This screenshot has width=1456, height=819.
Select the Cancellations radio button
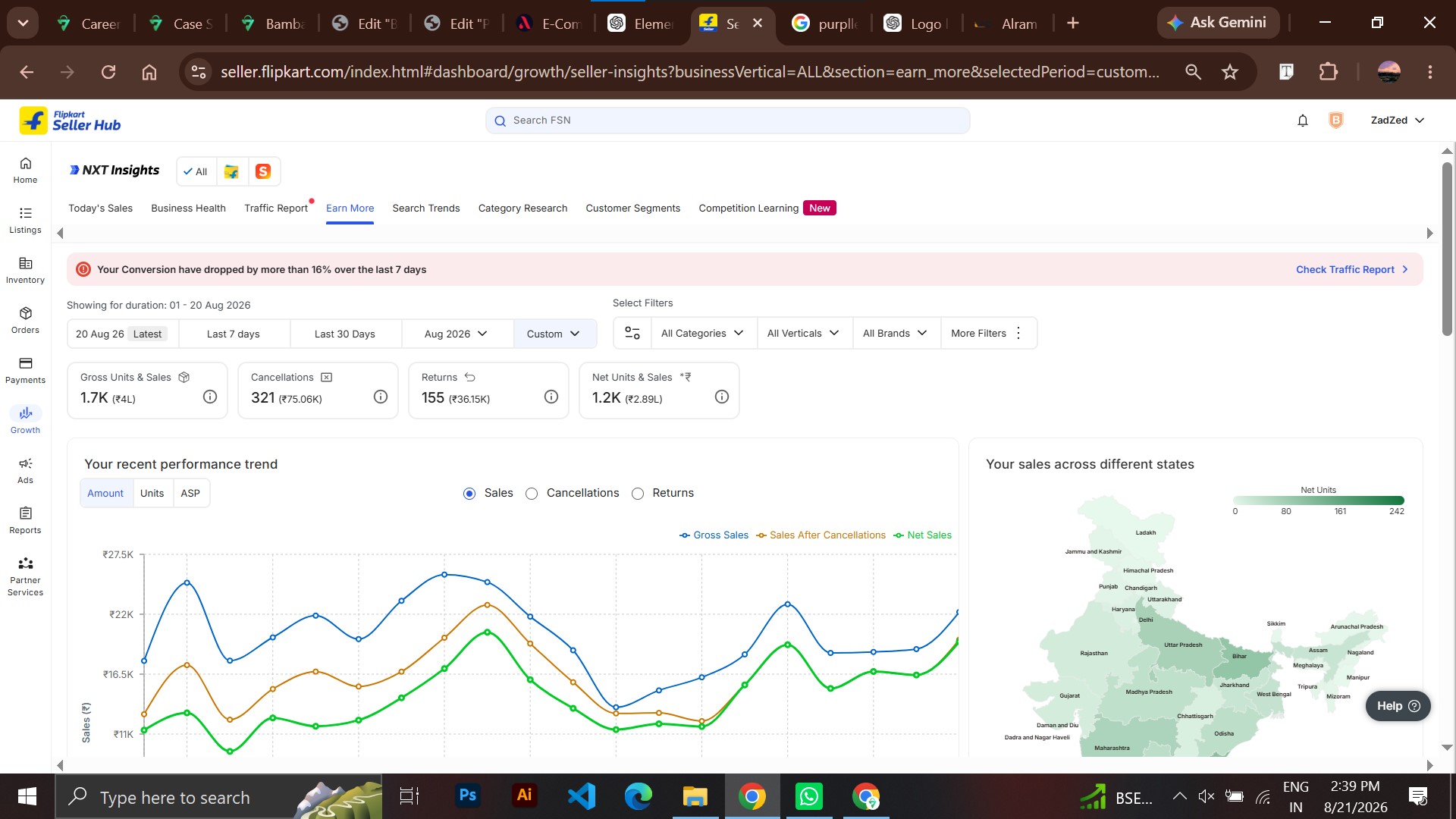point(532,494)
